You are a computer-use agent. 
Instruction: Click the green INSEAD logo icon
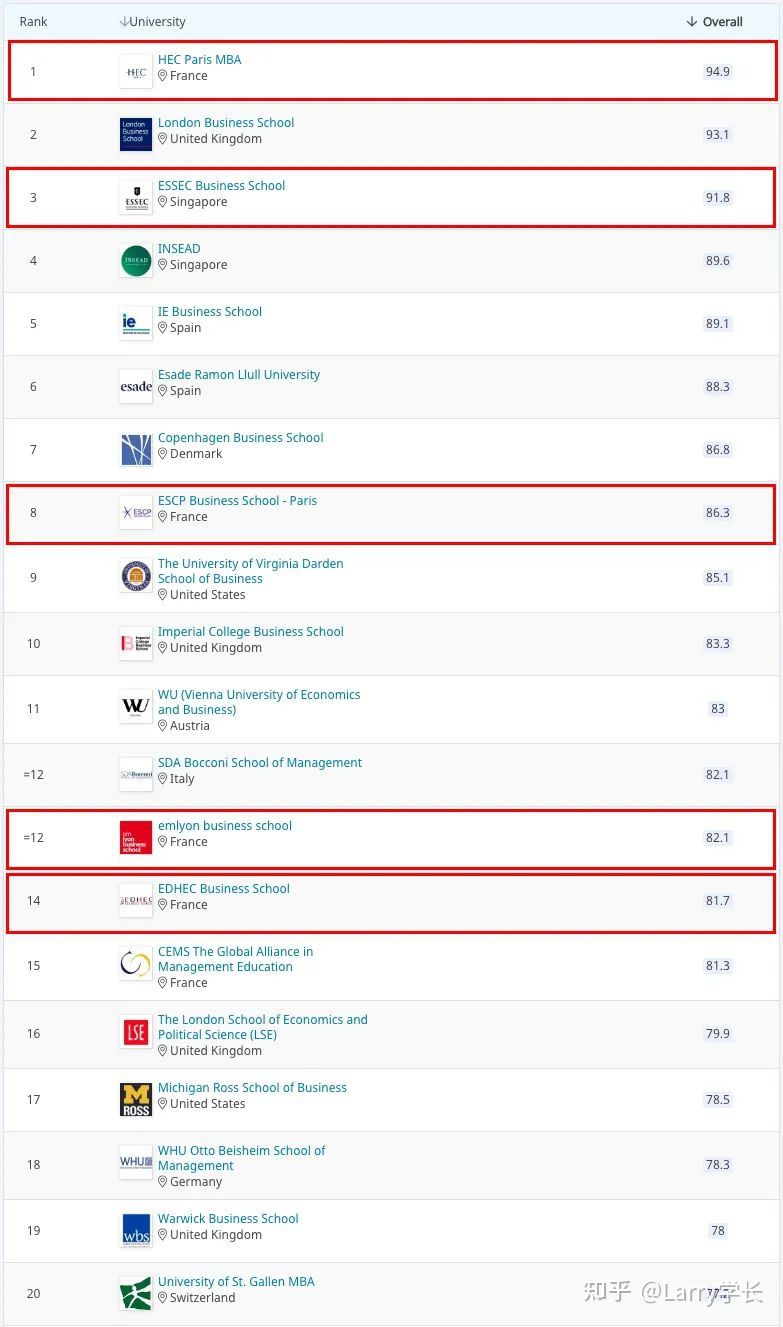(x=136, y=261)
